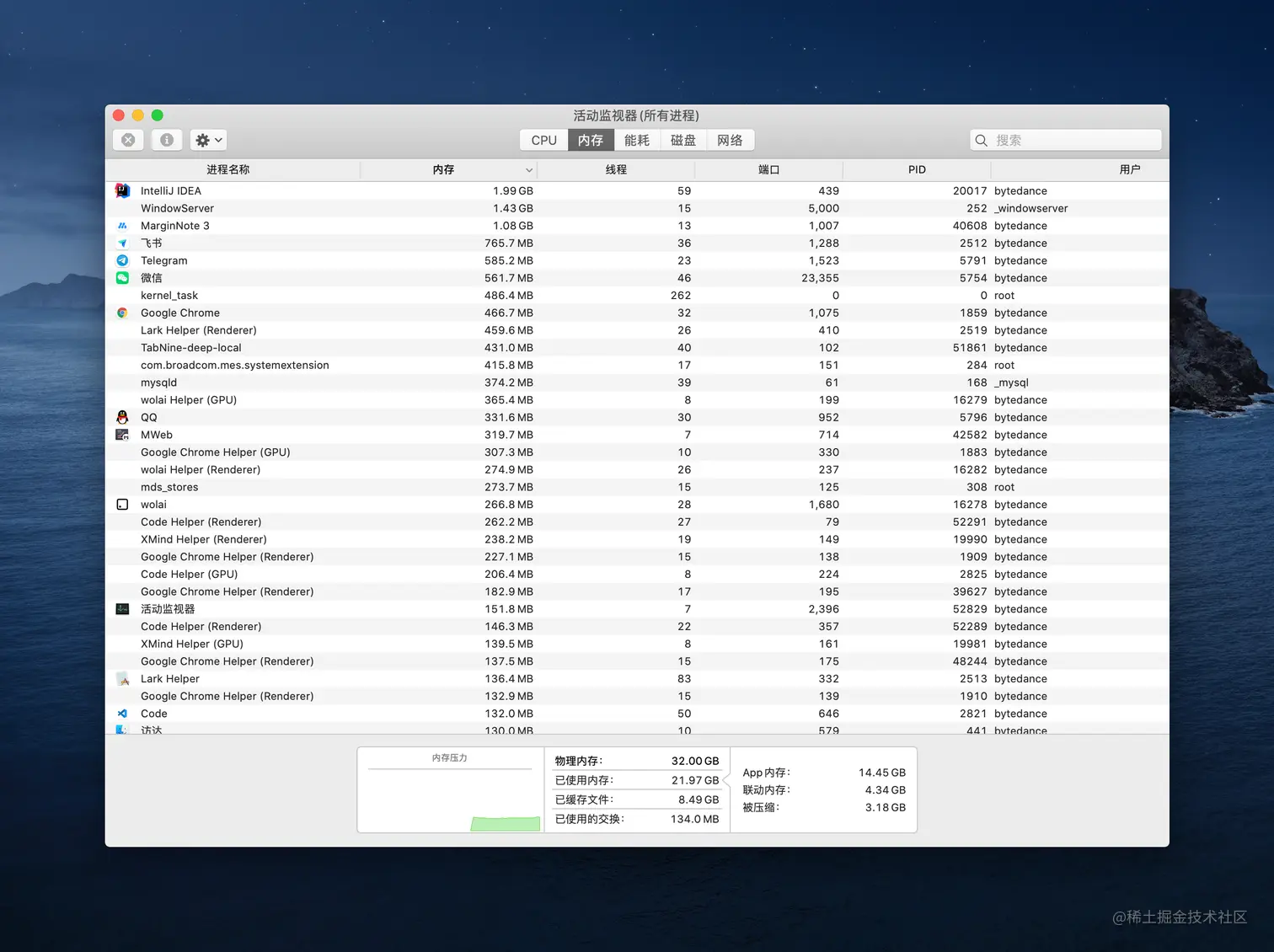Select the Code Helper (GPU) row
Screen dimensions: 1274x952
(637, 574)
